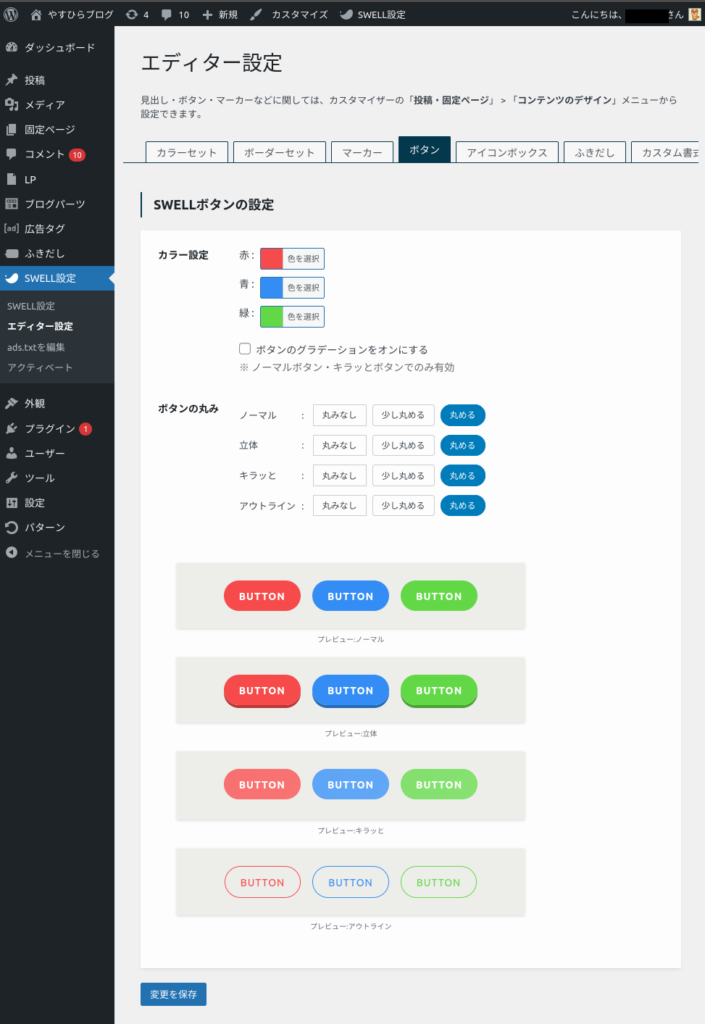Open comments bubble icon in admin bar
The image size is (705, 1024).
166,14
